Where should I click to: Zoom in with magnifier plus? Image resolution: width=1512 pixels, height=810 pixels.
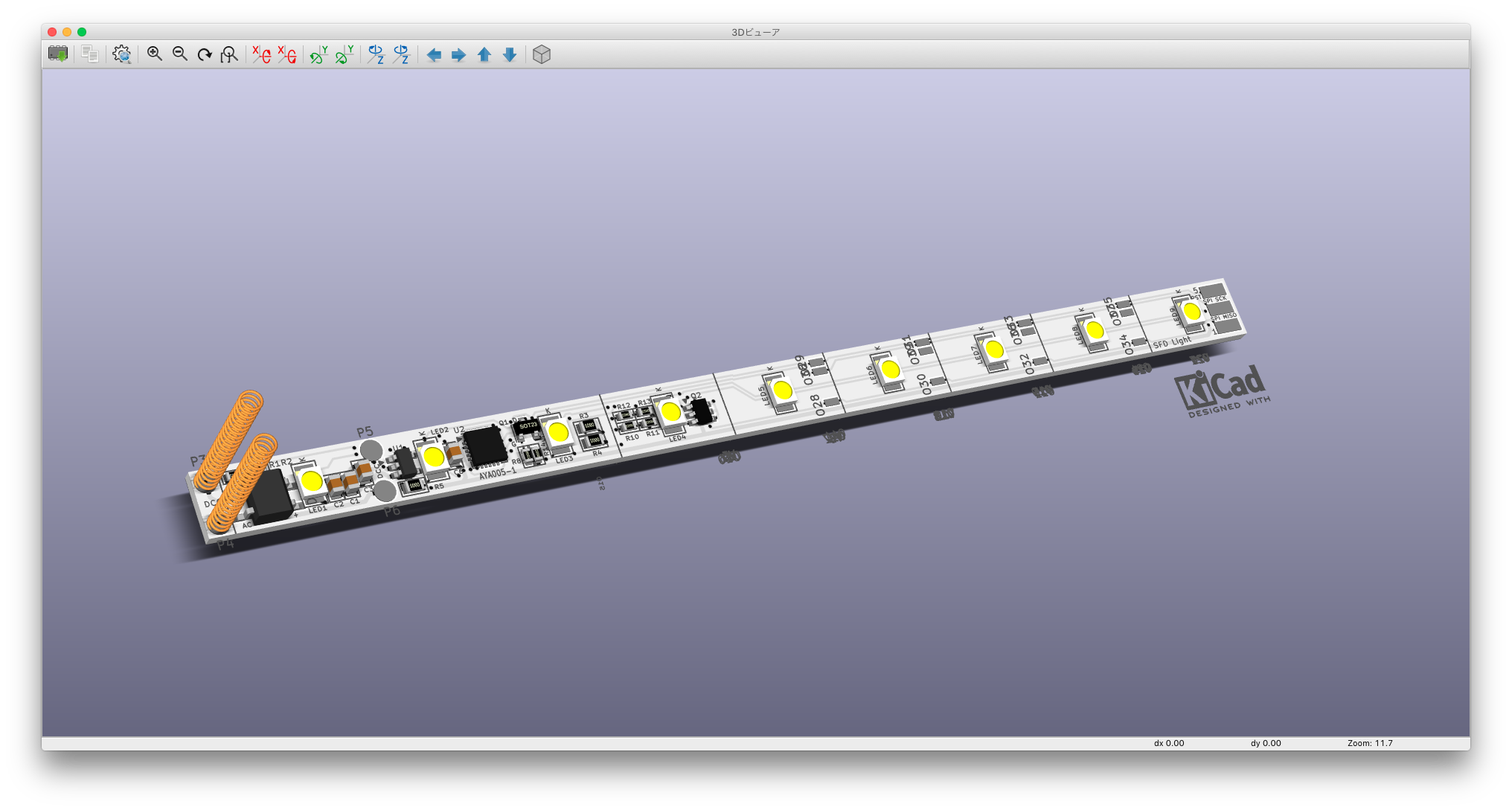pyautogui.click(x=155, y=54)
